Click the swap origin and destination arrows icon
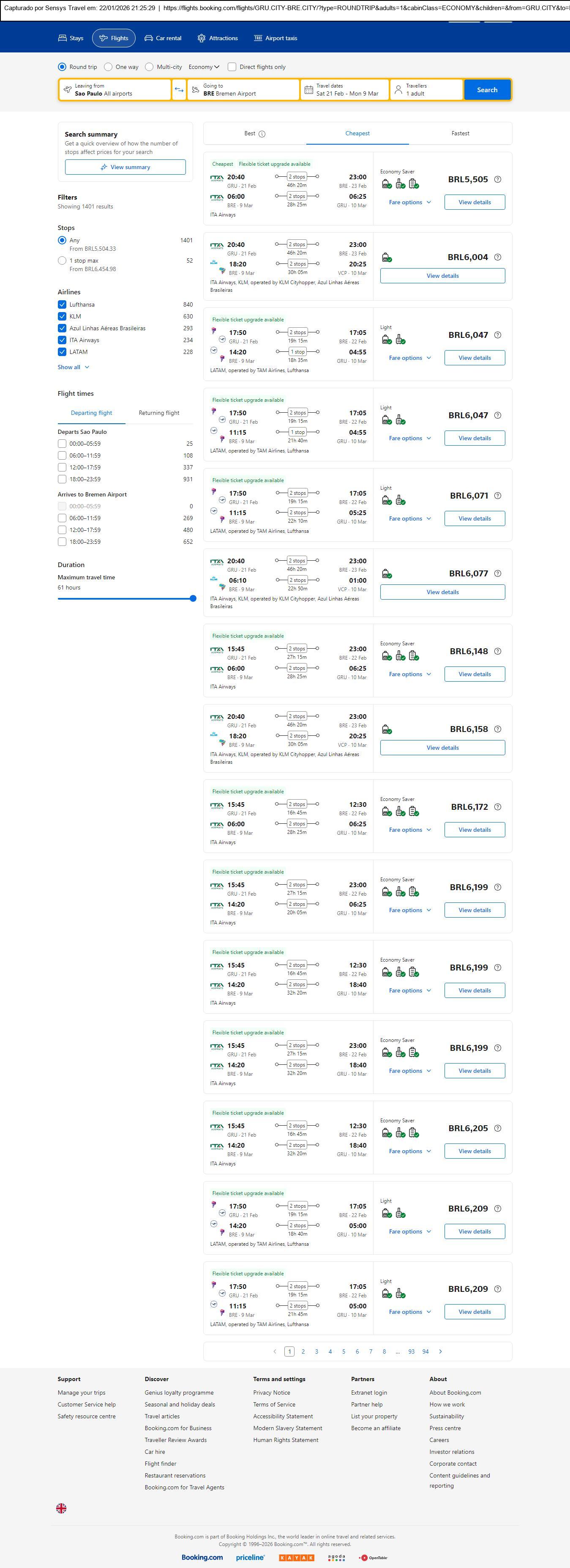The height and width of the screenshot is (1568, 570). coord(179,90)
